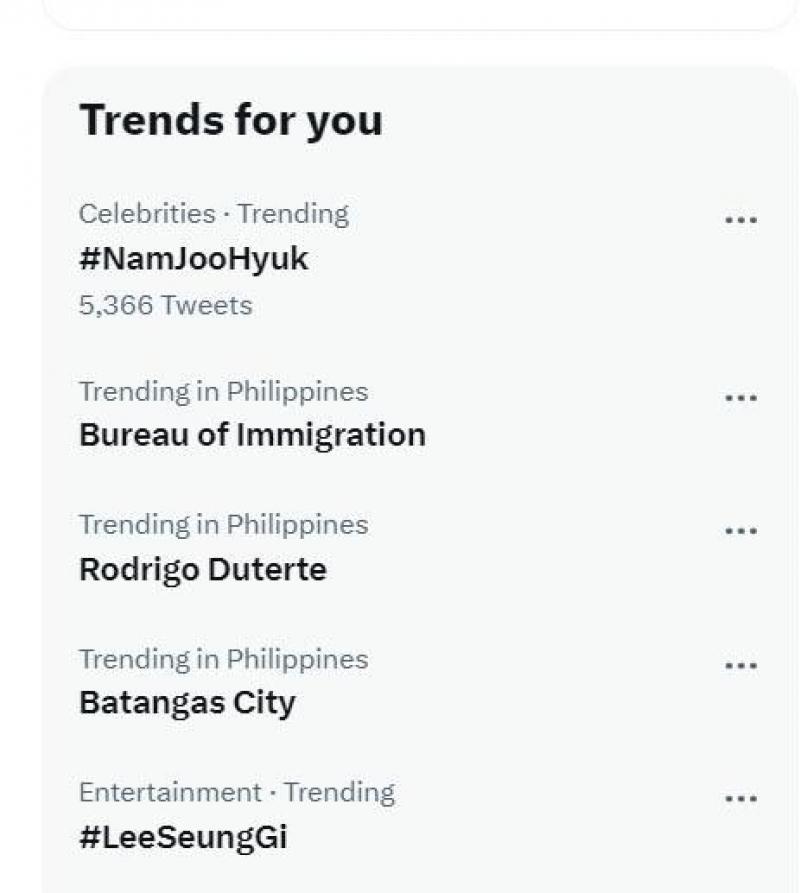Click "Trending in Philippines" above Batangas City
The image size is (800, 893).
pos(223,659)
